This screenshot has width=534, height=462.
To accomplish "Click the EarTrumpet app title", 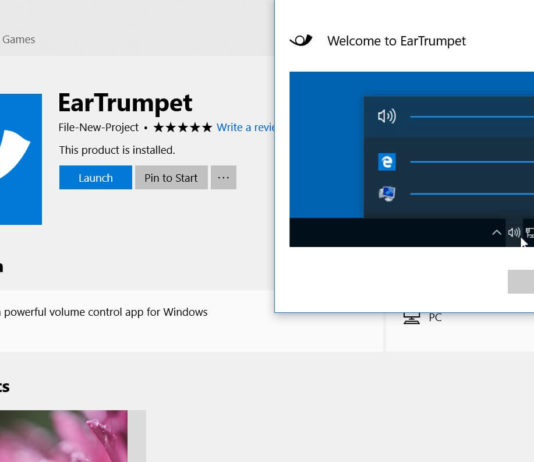I will pos(125,103).
